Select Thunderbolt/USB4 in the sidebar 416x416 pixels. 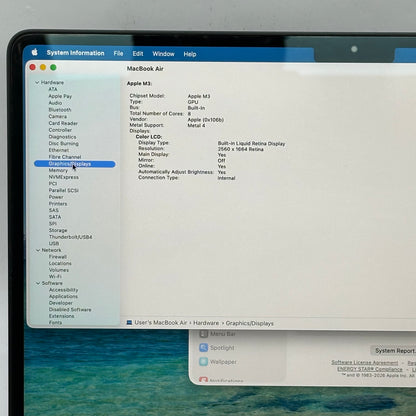(70, 237)
